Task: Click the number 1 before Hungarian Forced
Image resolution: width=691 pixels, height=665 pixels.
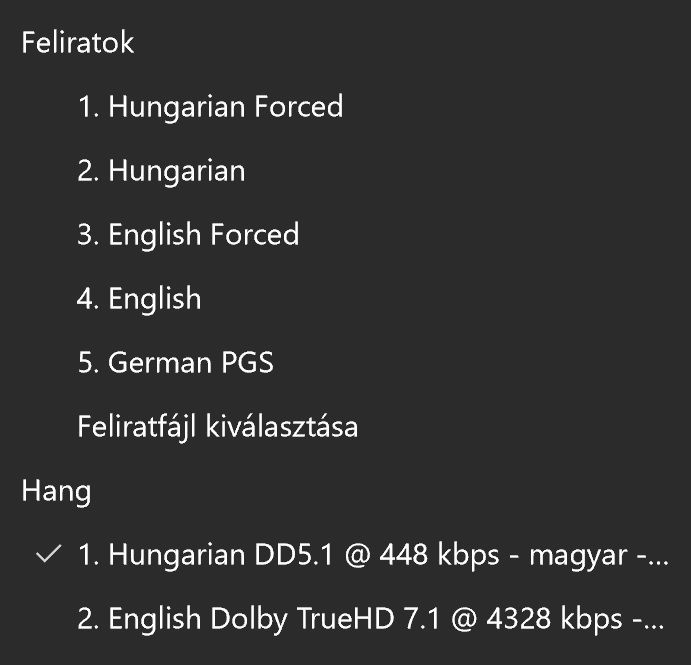Action: coord(86,106)
